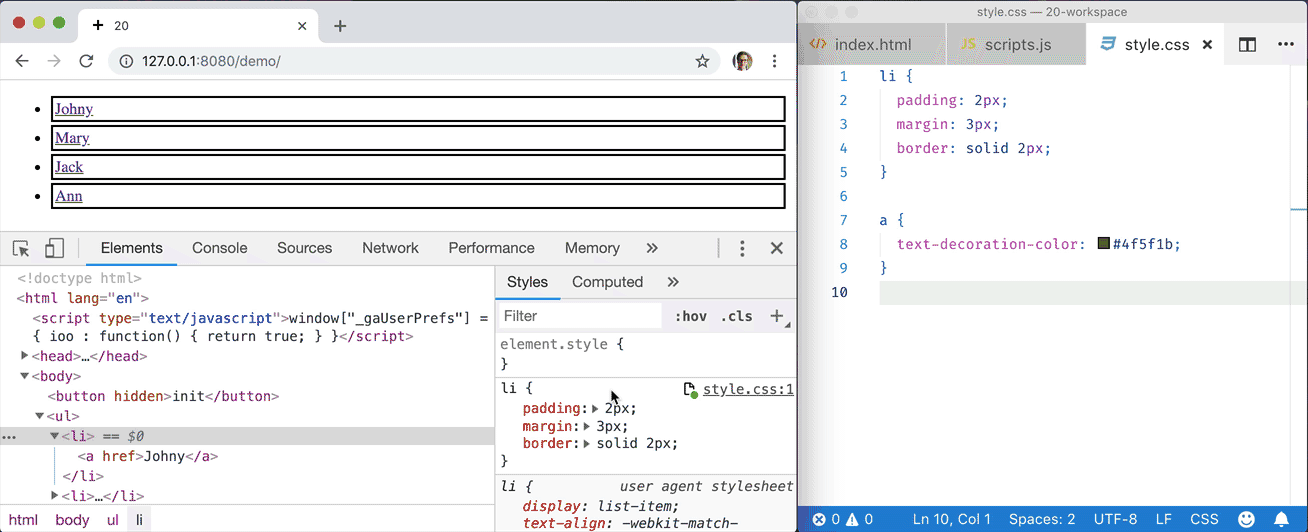This screenshot has height=532, width=1308.
Task: Expand the collapsed second li node
Action: 55,496
